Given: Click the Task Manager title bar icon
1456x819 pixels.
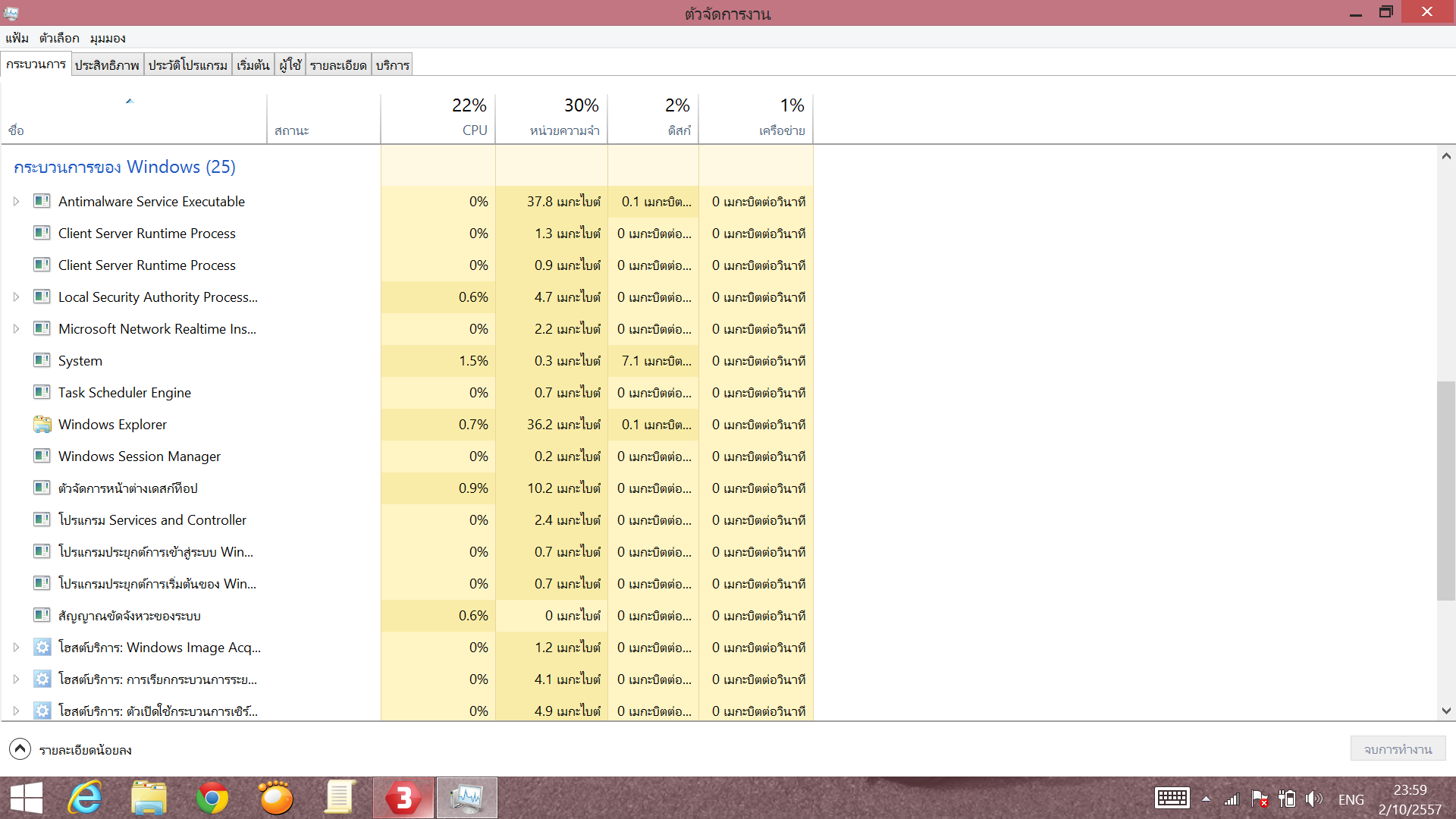Looking at the screenshot, I should tap(11, 13).
